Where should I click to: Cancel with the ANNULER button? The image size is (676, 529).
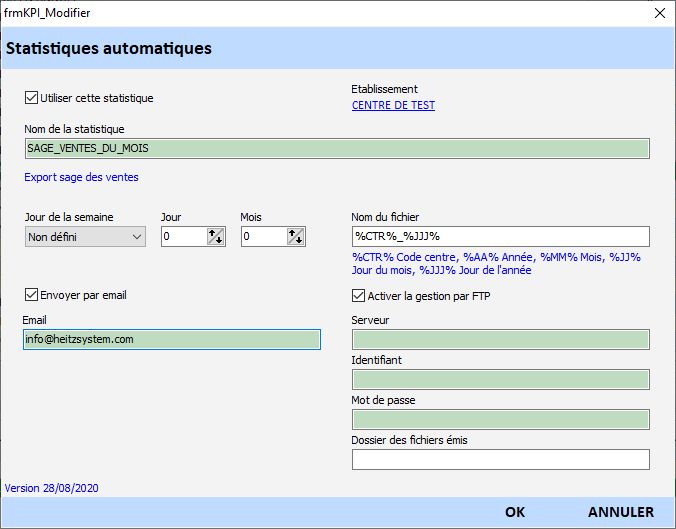click(621, 512)
